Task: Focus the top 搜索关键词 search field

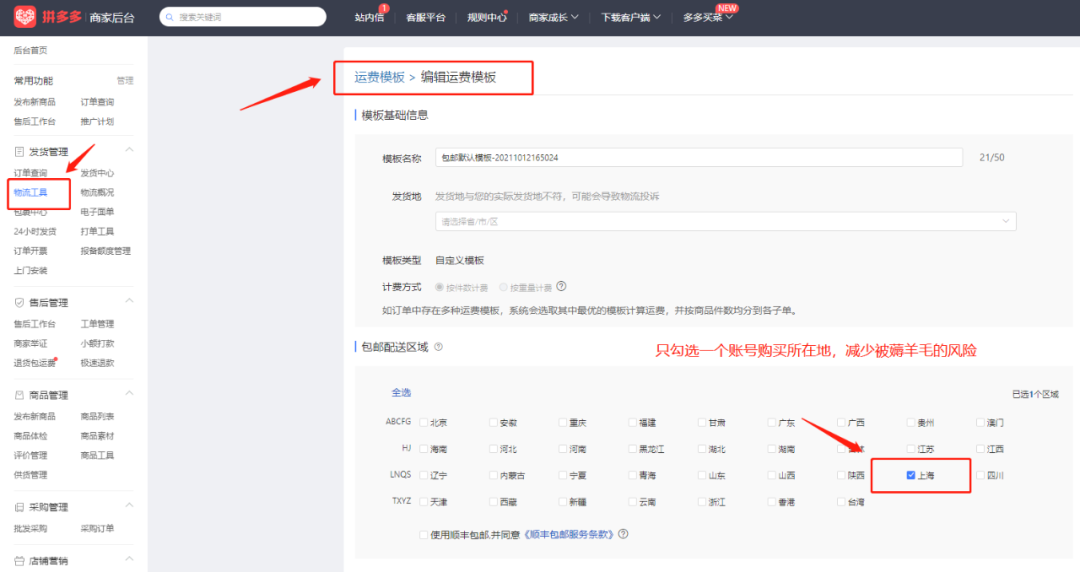Action: pos(242,17)
